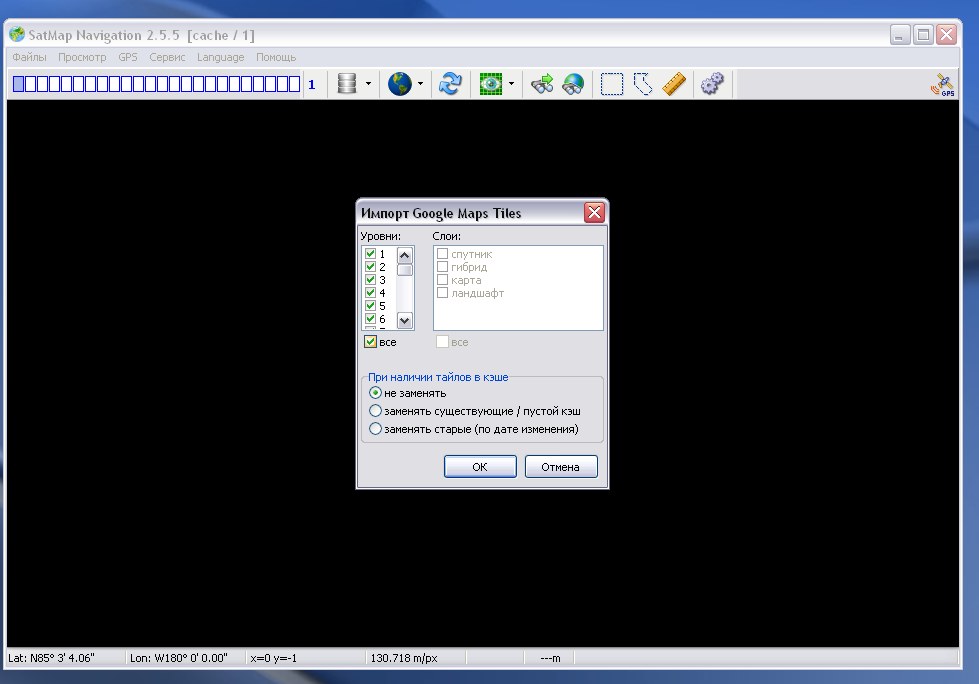Open the Сервис menu

click(167, 57)
